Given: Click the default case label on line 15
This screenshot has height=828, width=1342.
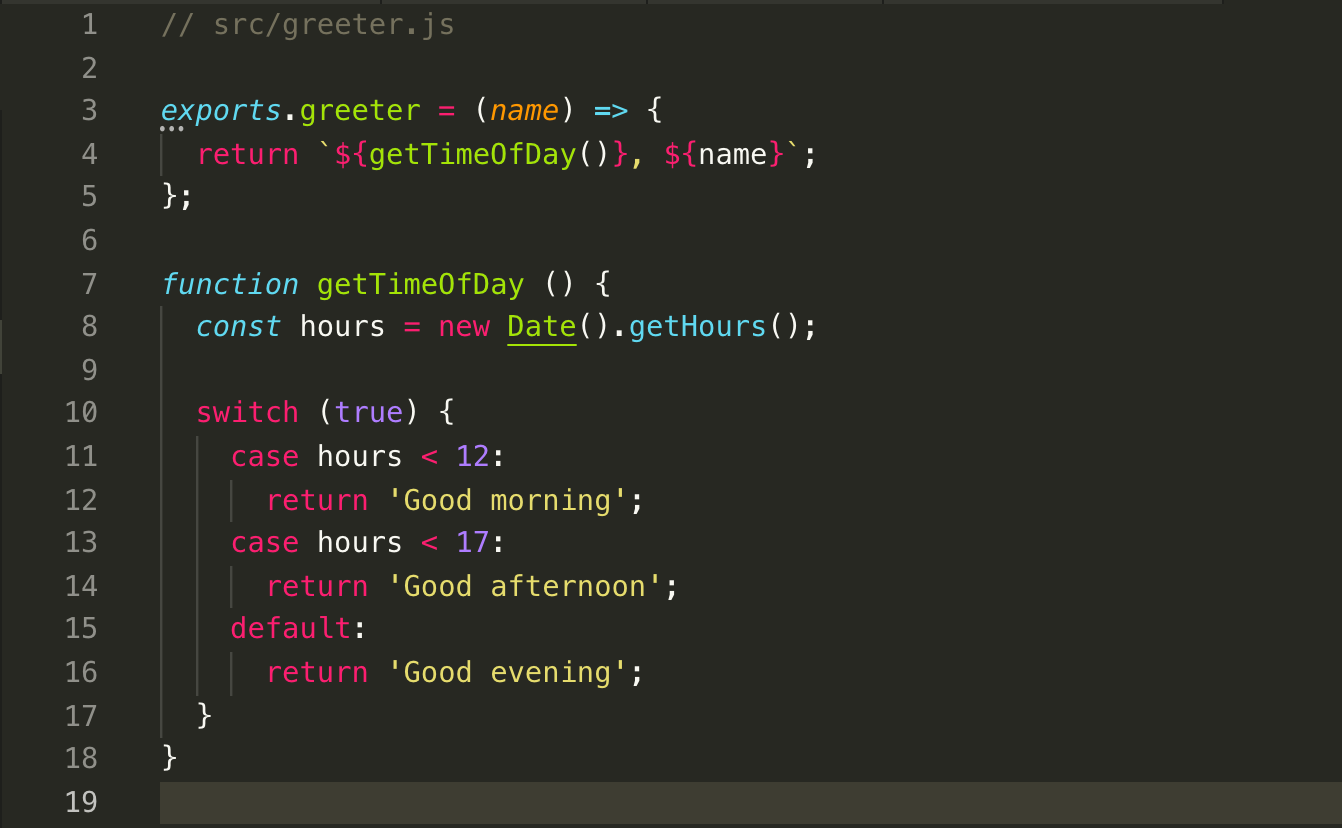Looking at the screenshot, I should coord(290,627).
